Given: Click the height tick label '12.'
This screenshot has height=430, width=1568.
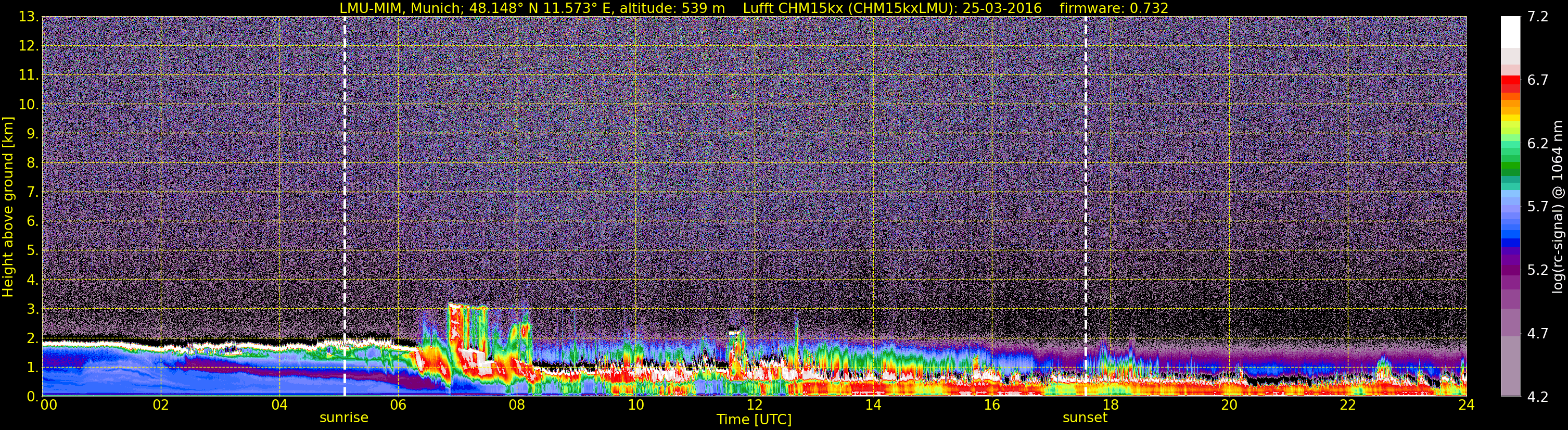Looking at the screenshot, I should tap(29, 46).
